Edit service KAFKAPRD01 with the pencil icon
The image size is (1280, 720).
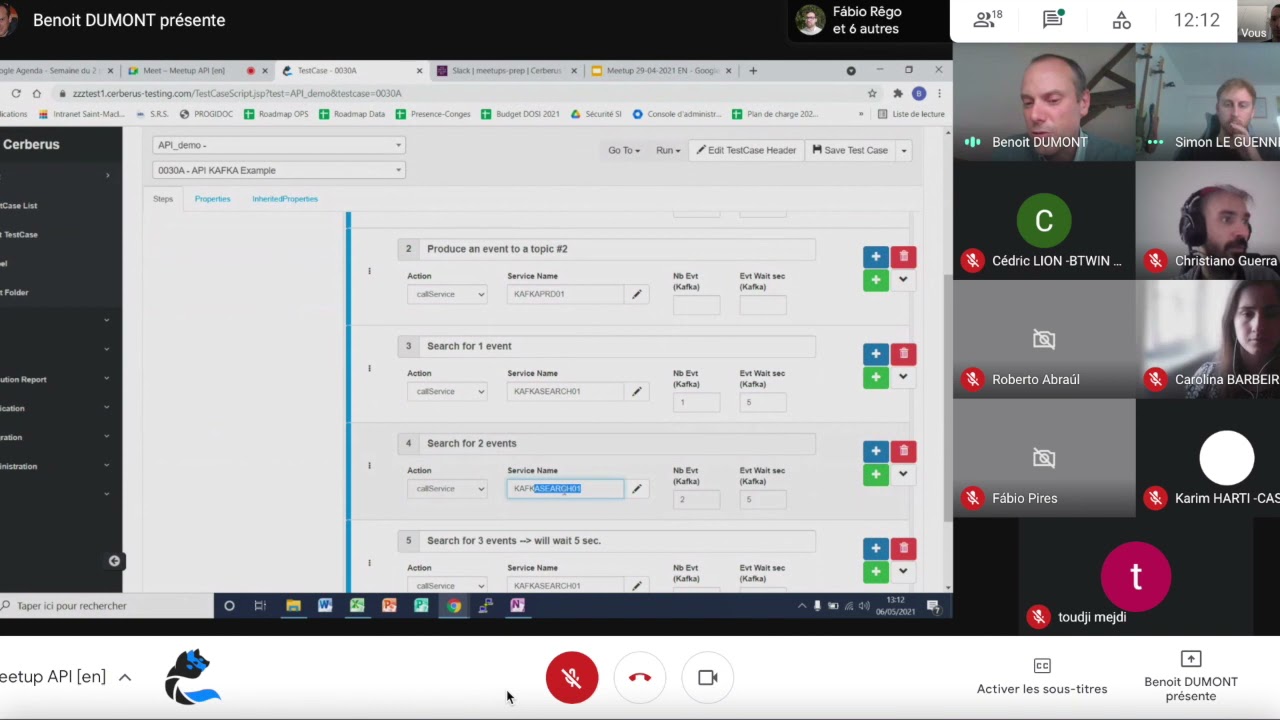tap(636, 294)
